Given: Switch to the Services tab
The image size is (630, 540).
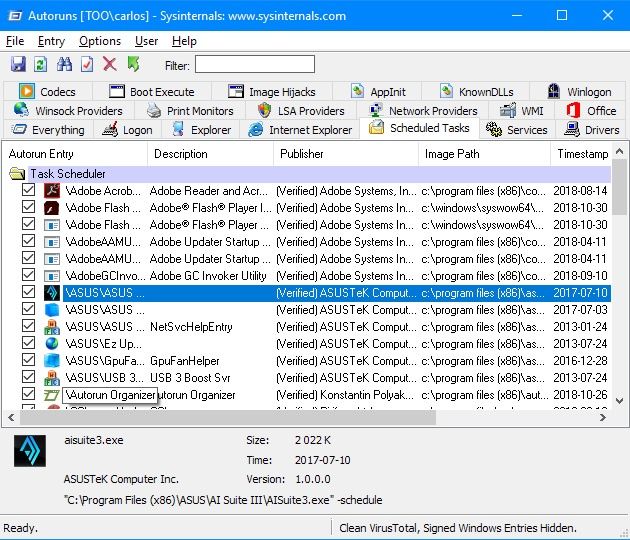Looking at the screenshot, I should click(x=517, y=130).
